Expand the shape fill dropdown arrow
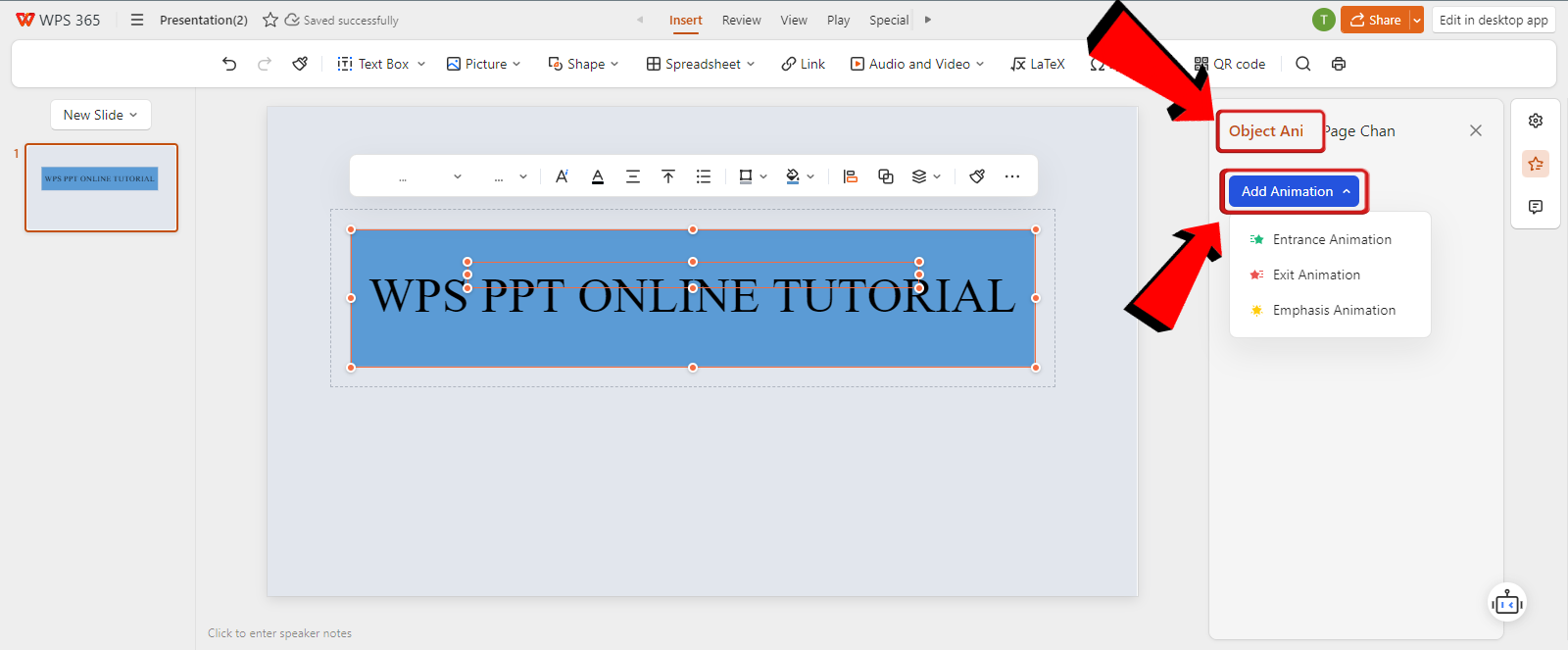The image size is (1568, 650). (x=810, y=176)
